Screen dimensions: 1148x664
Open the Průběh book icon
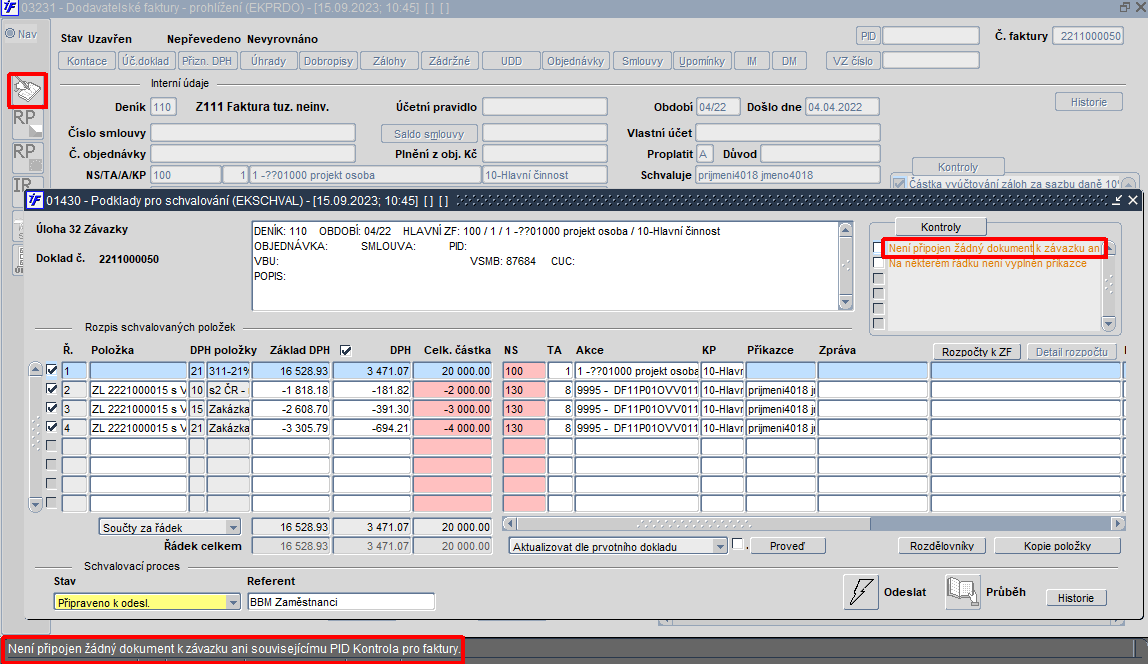(963, 592)
